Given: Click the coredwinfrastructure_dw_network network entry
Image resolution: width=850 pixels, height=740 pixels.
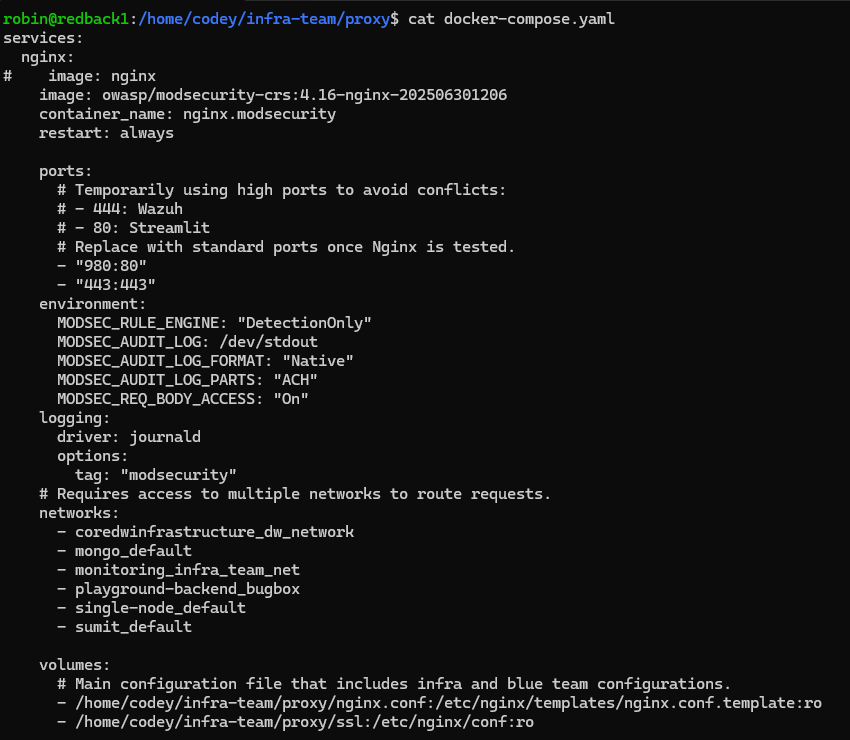Looking at the screenshot, I should pos(214,532).
